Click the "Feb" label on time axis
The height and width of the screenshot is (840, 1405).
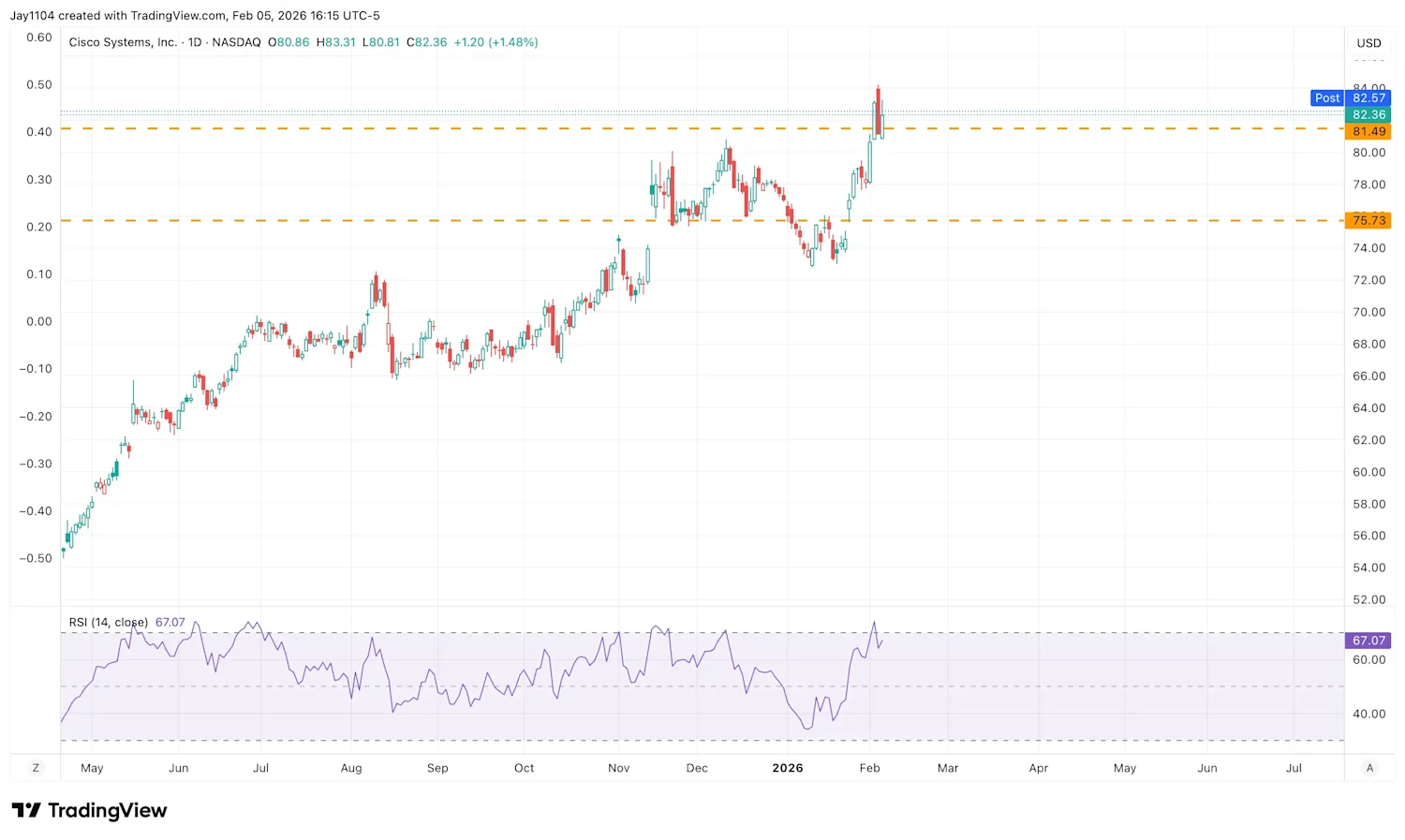[x=869, y=768]
